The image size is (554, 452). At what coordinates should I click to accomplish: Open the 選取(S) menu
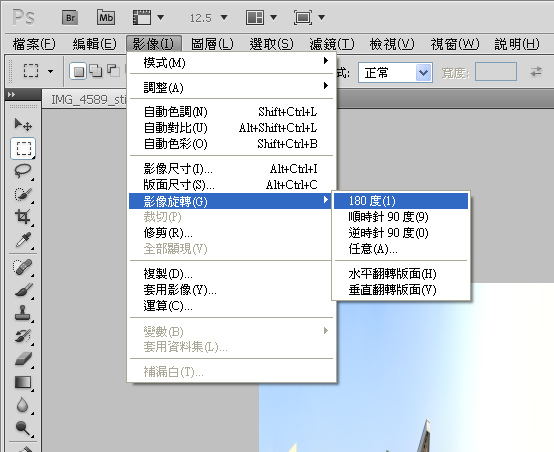pyautogui.click(x=271, y=44)
